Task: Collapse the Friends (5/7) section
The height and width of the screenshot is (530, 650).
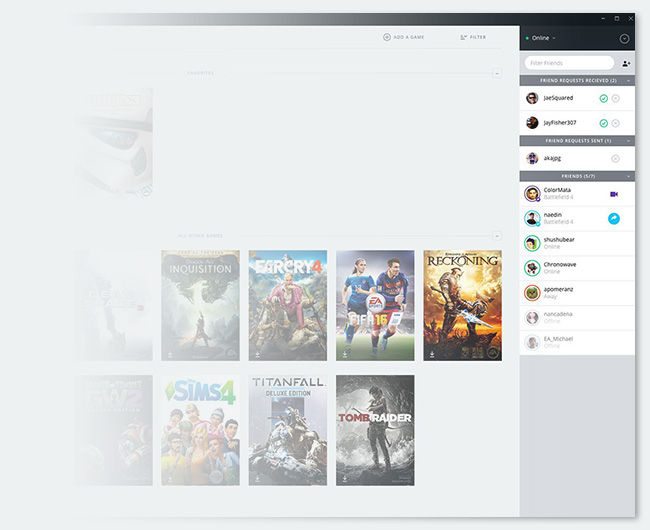Action: pos(628,176)
